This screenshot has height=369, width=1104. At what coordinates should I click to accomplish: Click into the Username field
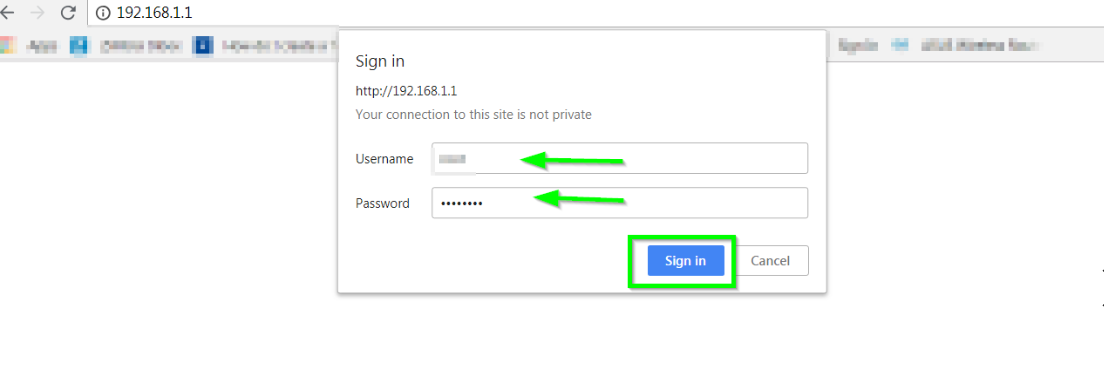pos(620,158)
